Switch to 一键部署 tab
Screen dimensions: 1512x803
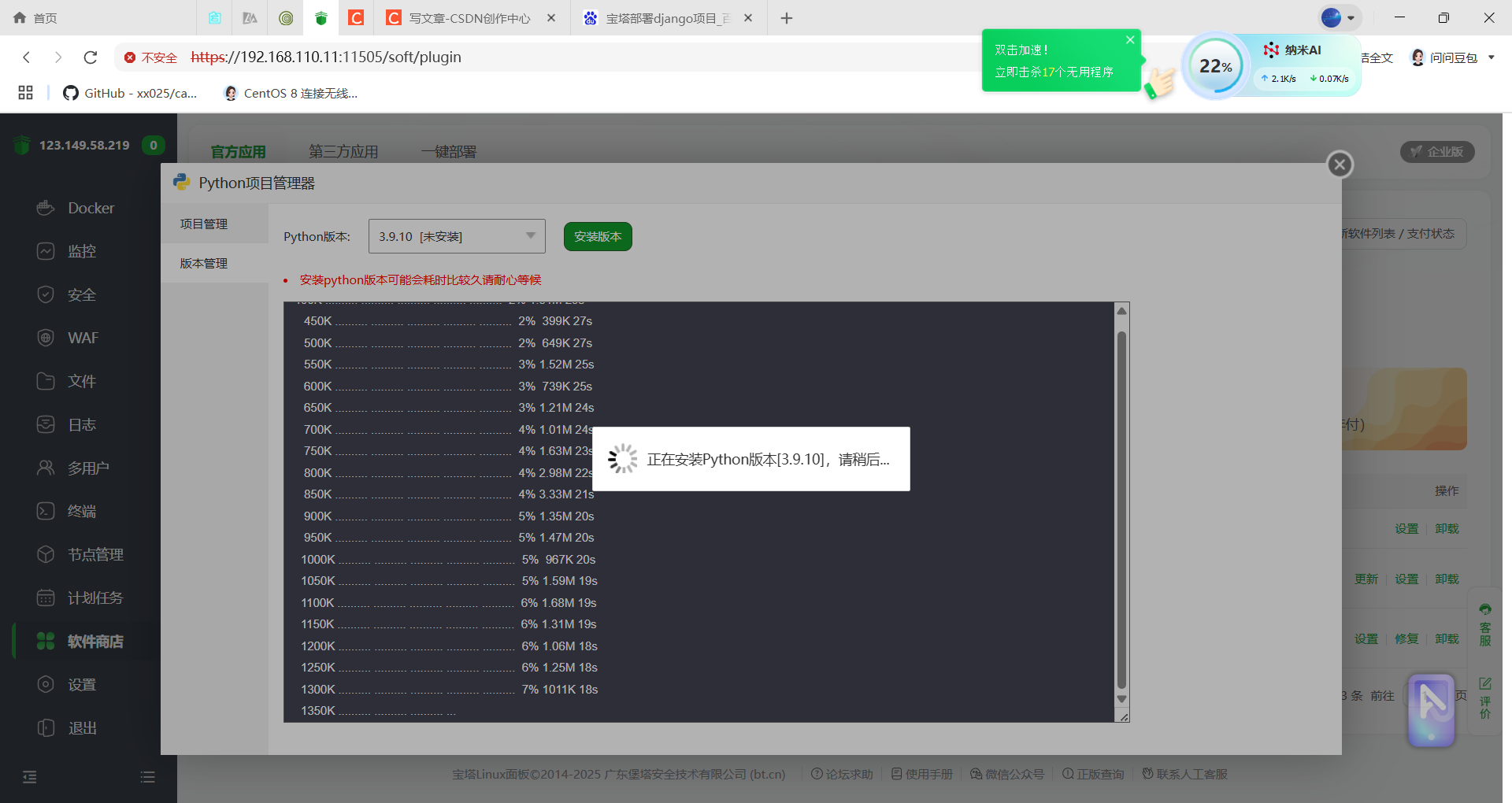[449, 151]
